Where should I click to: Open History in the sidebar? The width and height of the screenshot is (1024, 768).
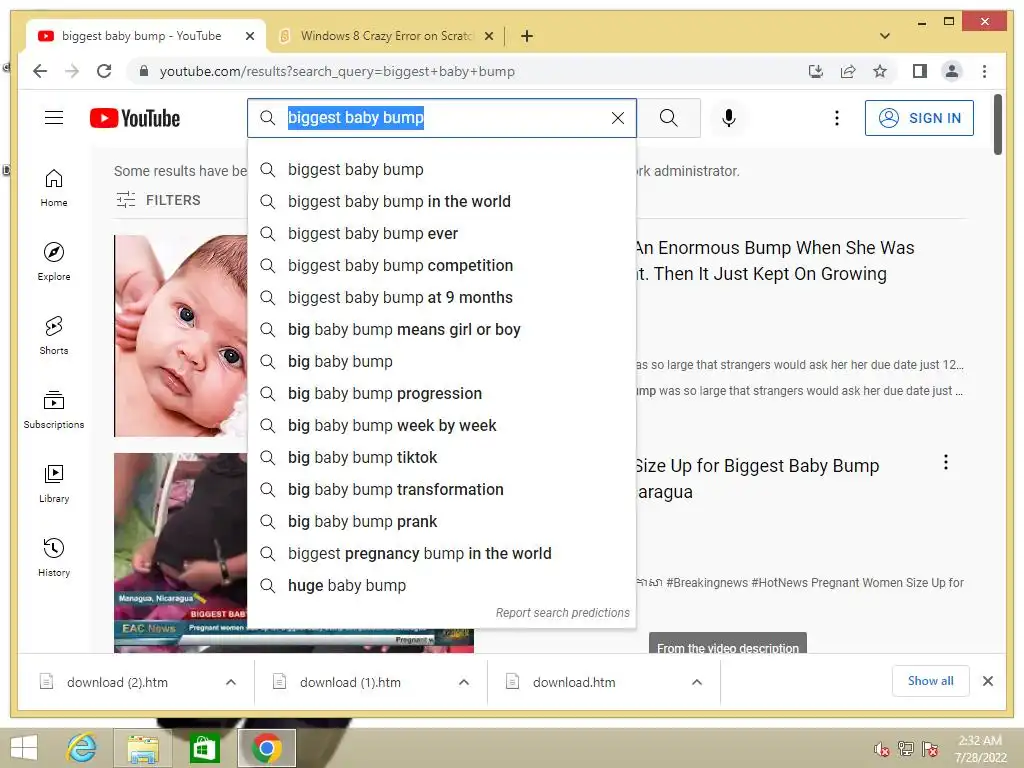[54, 557]
